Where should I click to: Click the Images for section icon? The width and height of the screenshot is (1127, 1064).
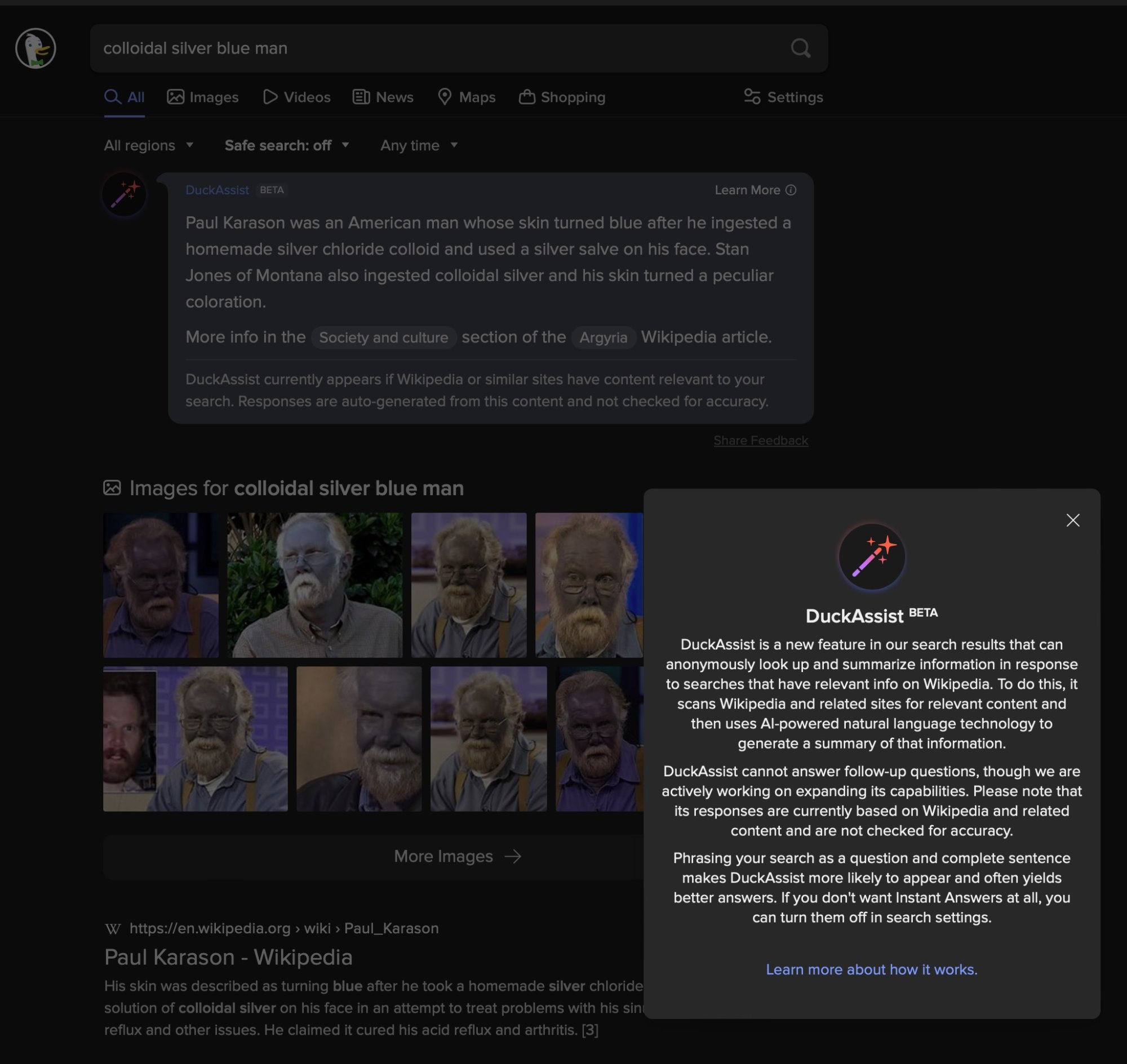tap(112, 488)
